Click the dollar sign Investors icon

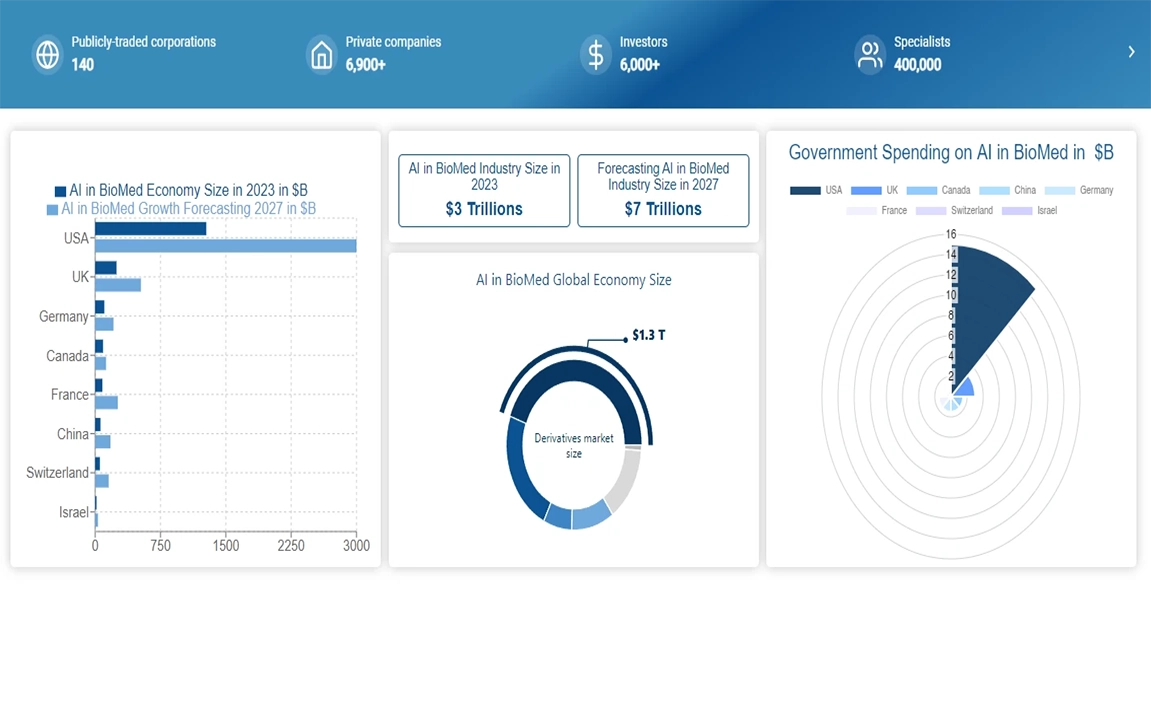coord(596,54)
